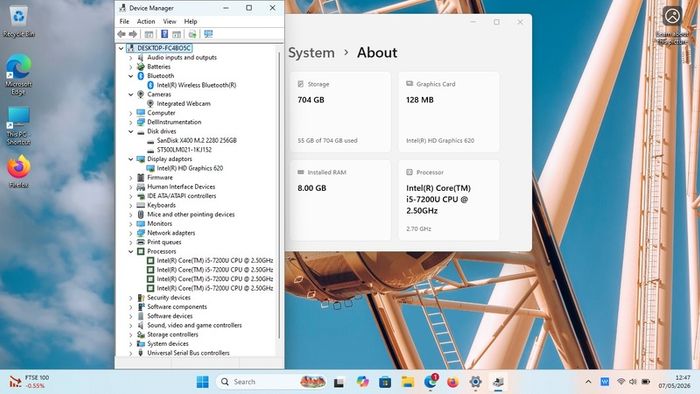Viewport: 700px width, 394px height.
Task: Click the learn about this picture desktop icon
Action: coord(672,25)
